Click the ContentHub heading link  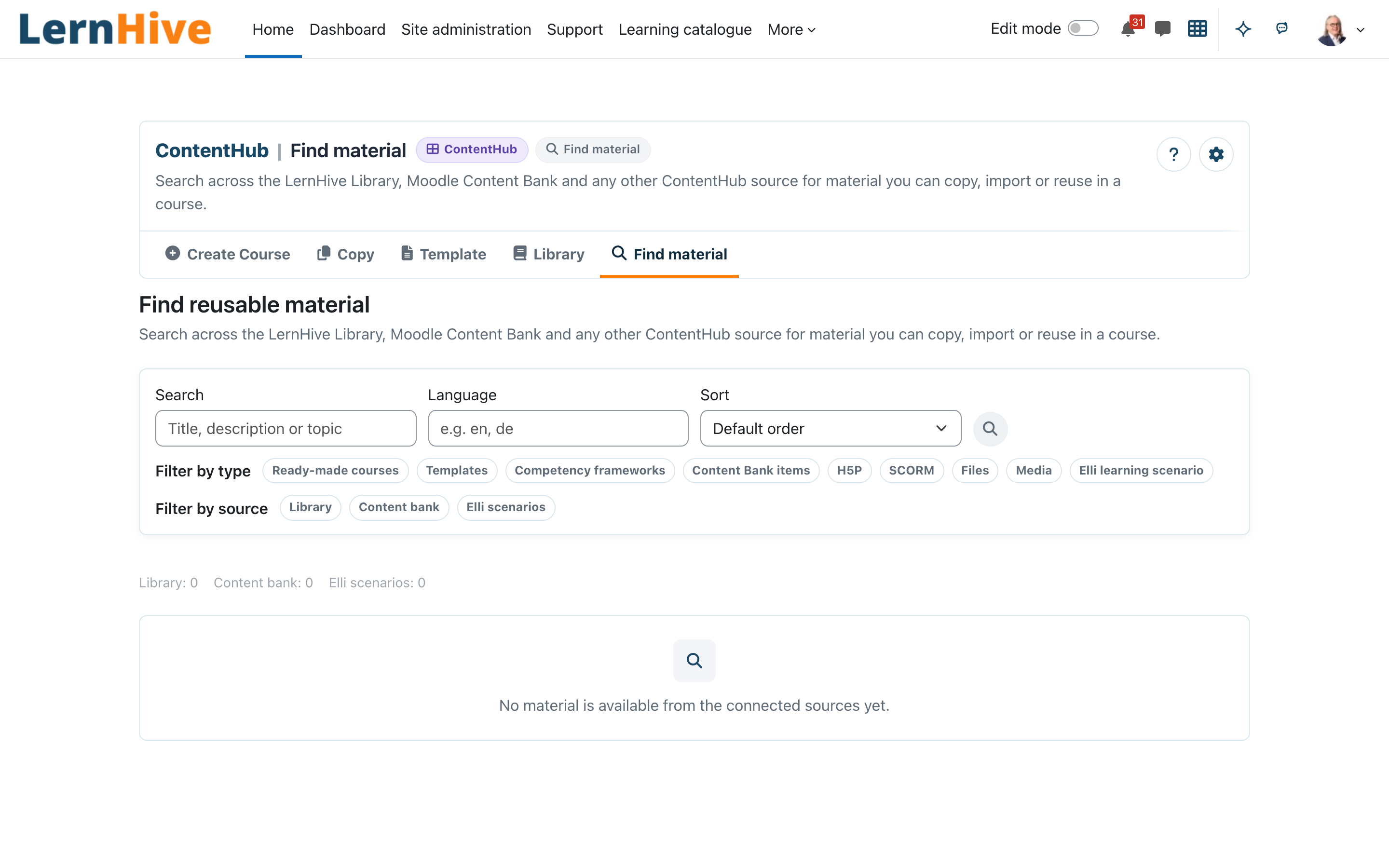pos(212,150)
